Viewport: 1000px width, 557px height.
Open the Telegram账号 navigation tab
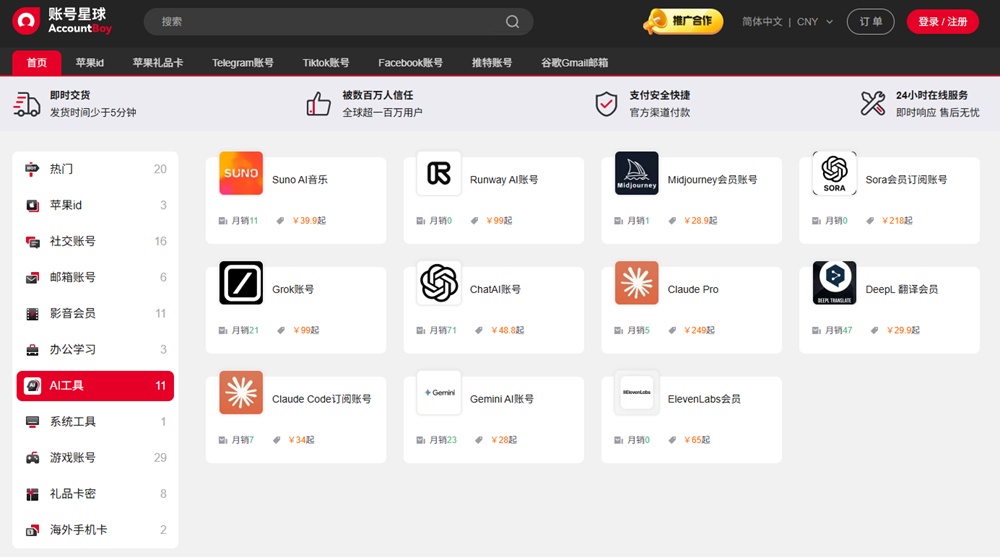point(242,62)
